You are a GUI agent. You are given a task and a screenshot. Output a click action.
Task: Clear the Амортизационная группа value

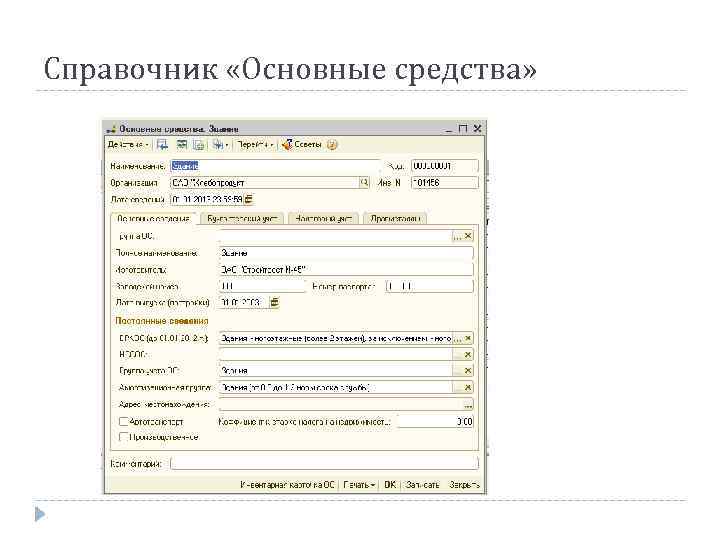click(468, 388)
